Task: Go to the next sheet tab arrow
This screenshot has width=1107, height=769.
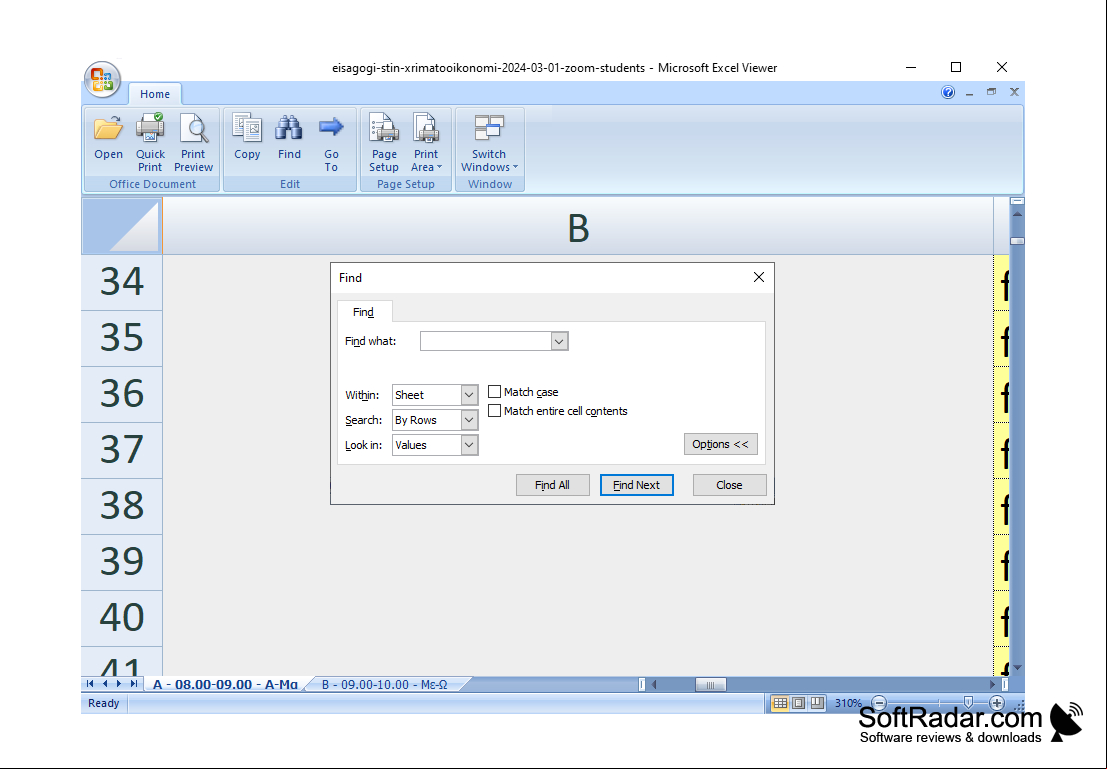Action: point(119,684)
